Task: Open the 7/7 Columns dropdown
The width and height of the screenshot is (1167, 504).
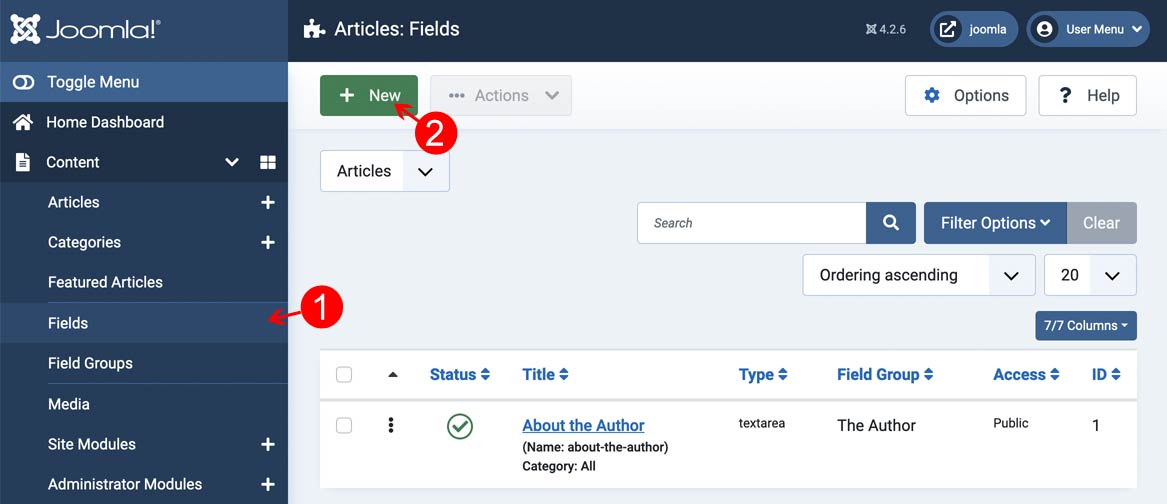Action: tap(1085, 326)
